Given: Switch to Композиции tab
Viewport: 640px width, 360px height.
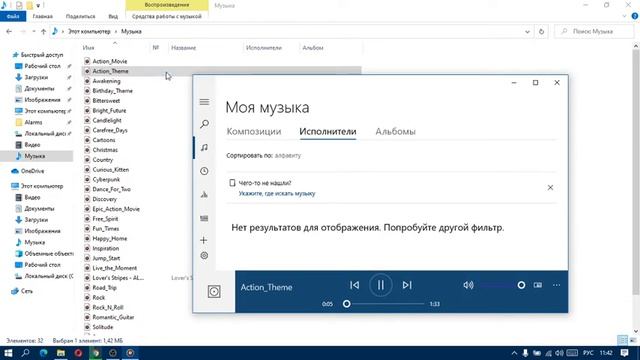Looking at the screenshot, I should click(254, 131).
